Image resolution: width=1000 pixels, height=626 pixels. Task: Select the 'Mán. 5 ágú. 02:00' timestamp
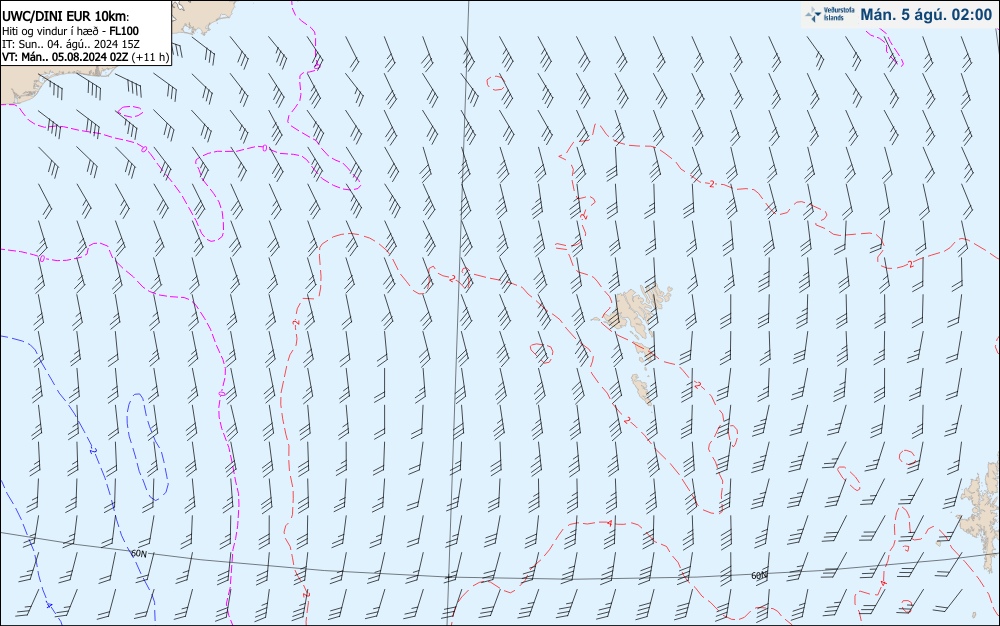(926, 15)
